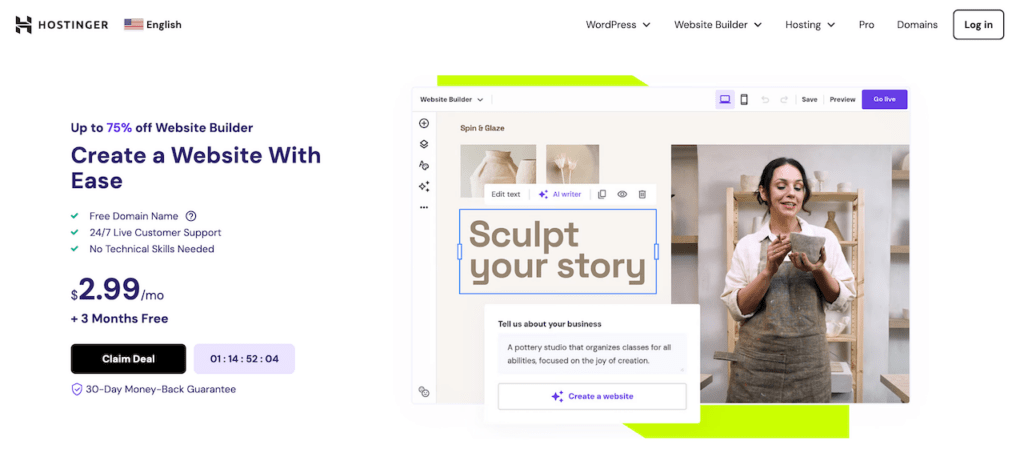Open the layers panel icon
The width and height of the screenshot is (1024, 465).
click(x=424, y=144)
